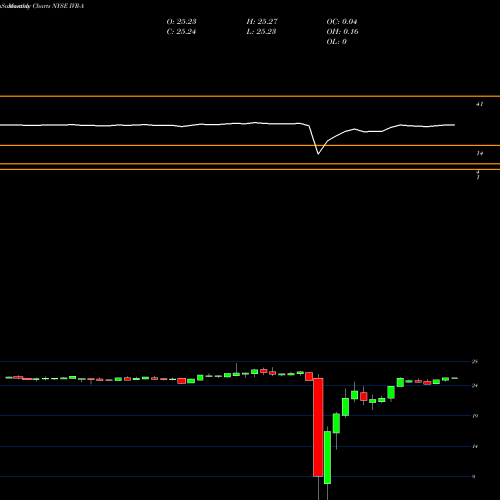Click the '24' price axis label
Image resolution: width=500 pixels, height=500 pixels.
pyautogui.click(x=475, y=386)
